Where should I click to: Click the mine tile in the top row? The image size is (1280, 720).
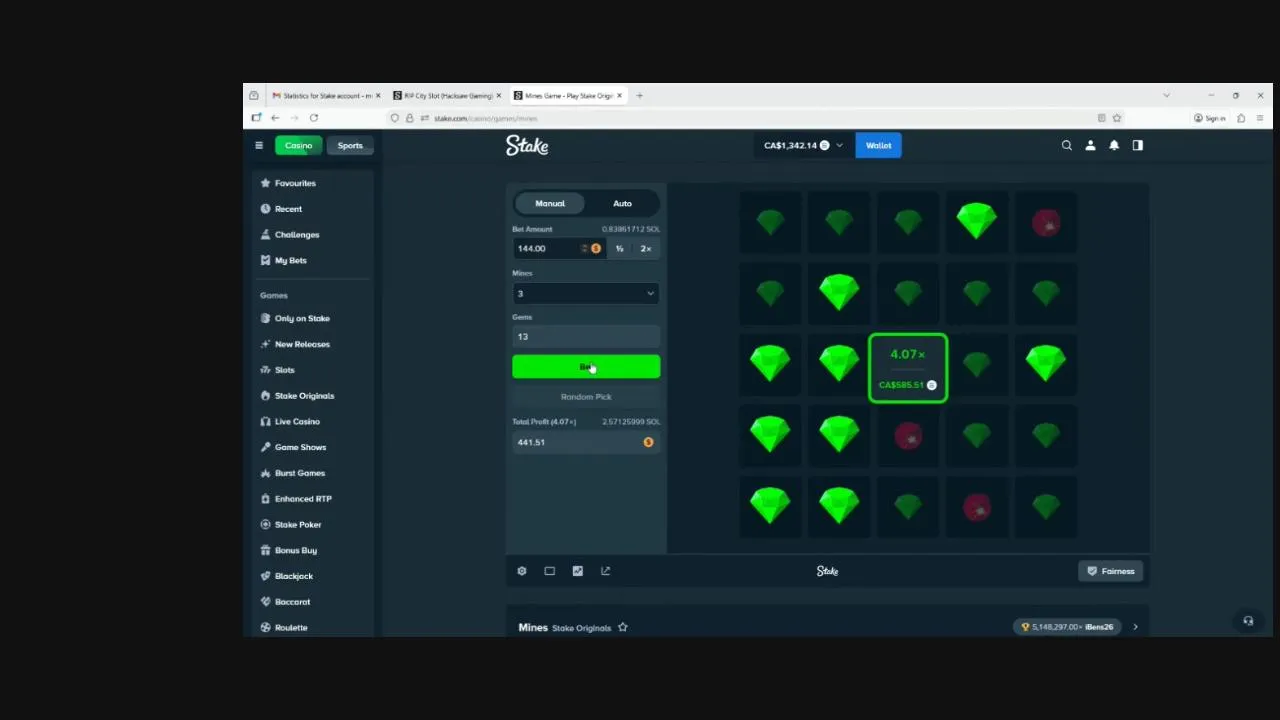pos(1046,223)
